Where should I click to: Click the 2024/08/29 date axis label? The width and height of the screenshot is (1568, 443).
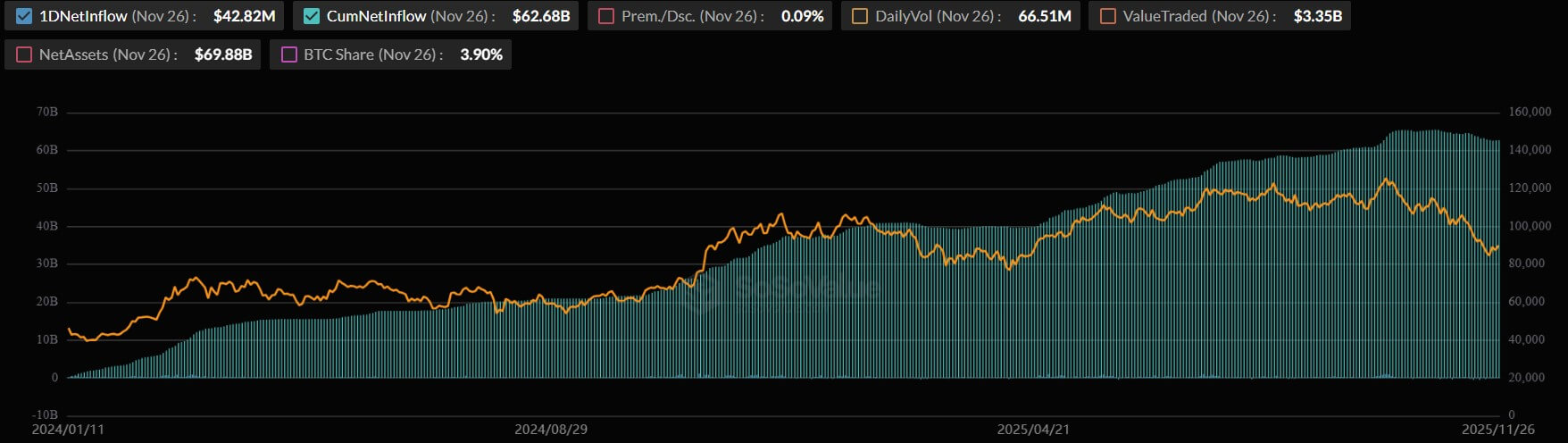click(x=551, y=430)
